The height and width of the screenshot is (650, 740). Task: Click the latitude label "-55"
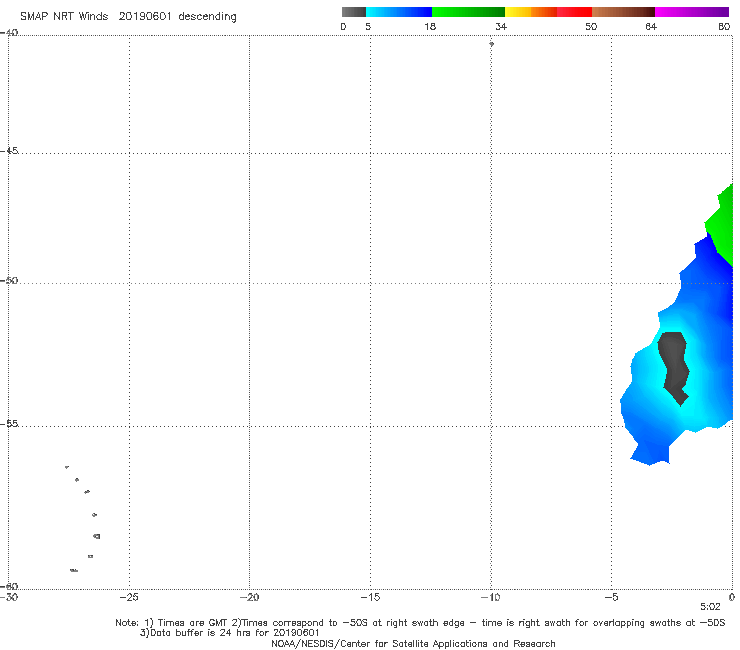[9, 424]
